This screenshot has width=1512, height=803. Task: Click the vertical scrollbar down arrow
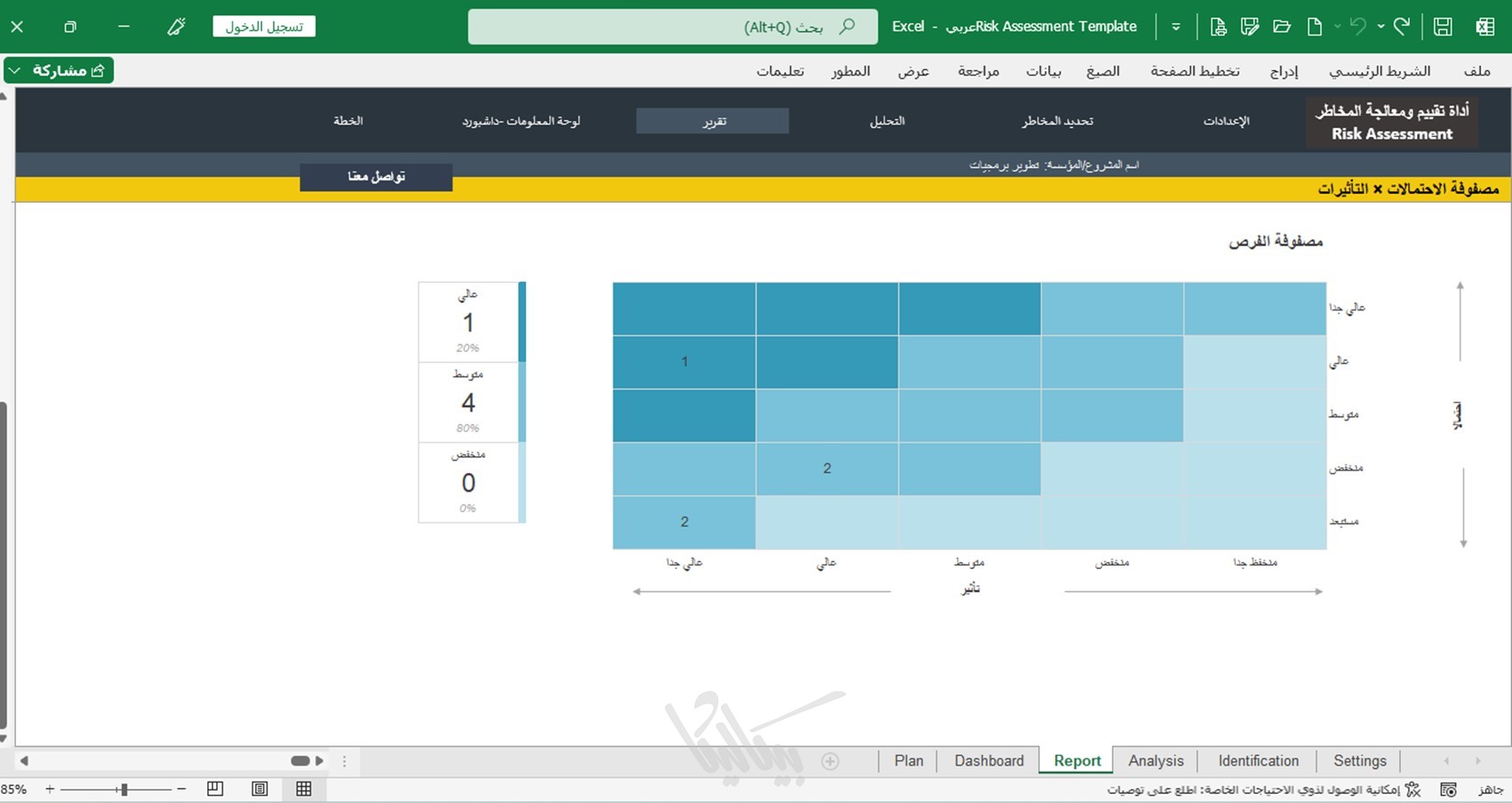tap(4, 739)
